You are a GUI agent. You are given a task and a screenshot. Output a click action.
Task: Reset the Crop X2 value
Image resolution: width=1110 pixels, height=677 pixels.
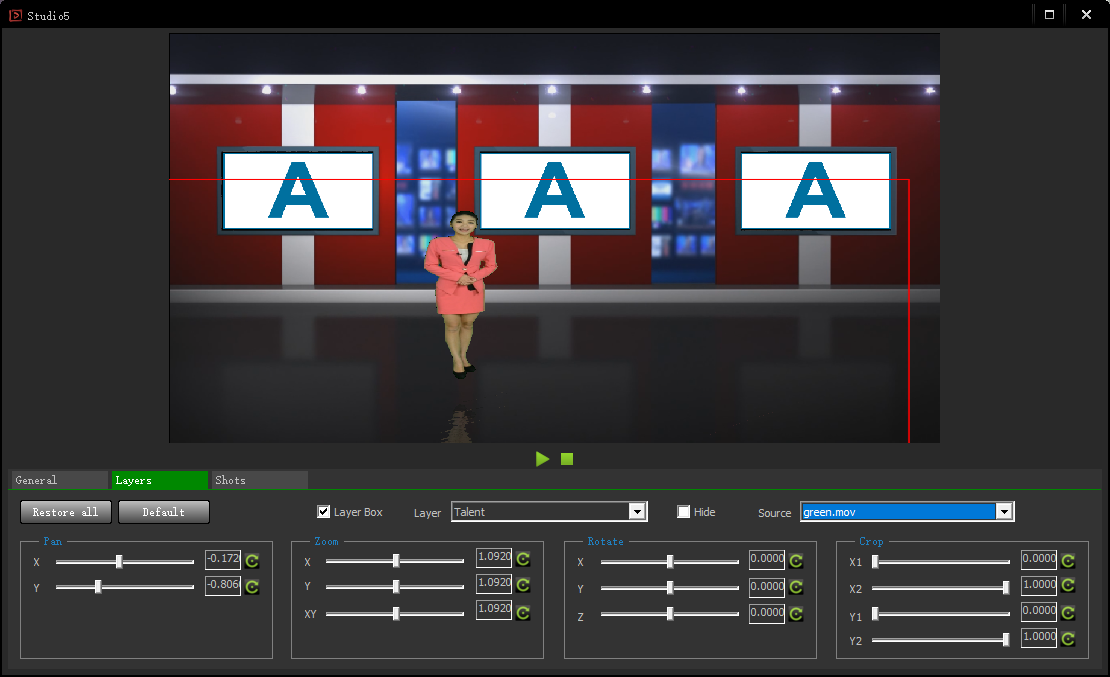point(1068,585)
